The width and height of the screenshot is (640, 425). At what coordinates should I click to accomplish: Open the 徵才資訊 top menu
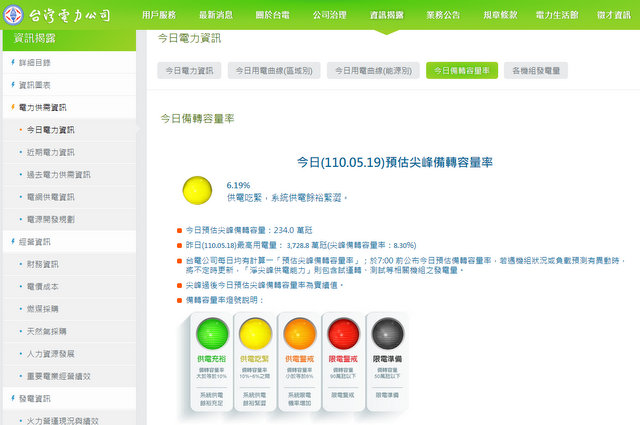614,15
